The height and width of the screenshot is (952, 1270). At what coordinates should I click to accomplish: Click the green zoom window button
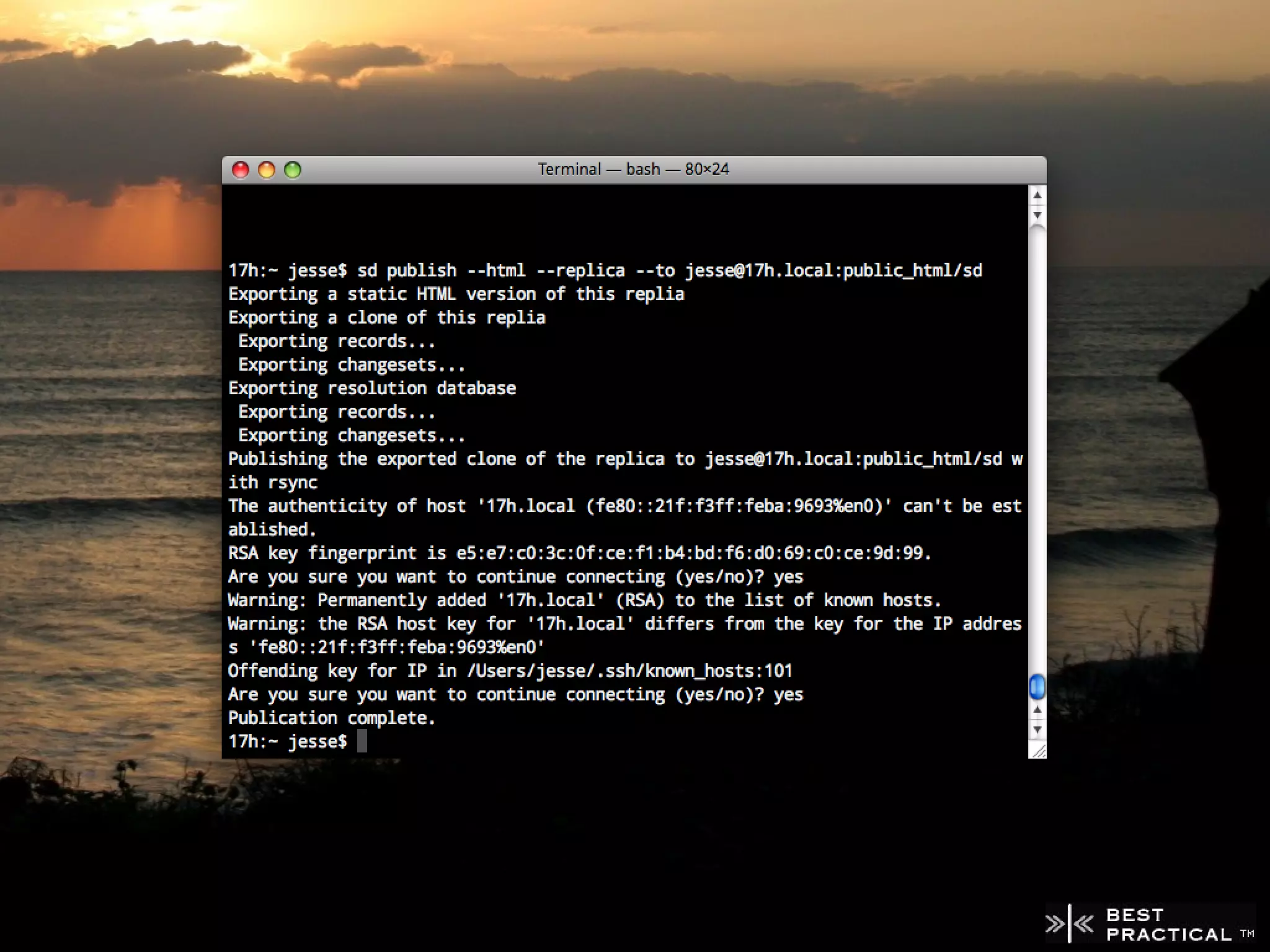(293, 170)
